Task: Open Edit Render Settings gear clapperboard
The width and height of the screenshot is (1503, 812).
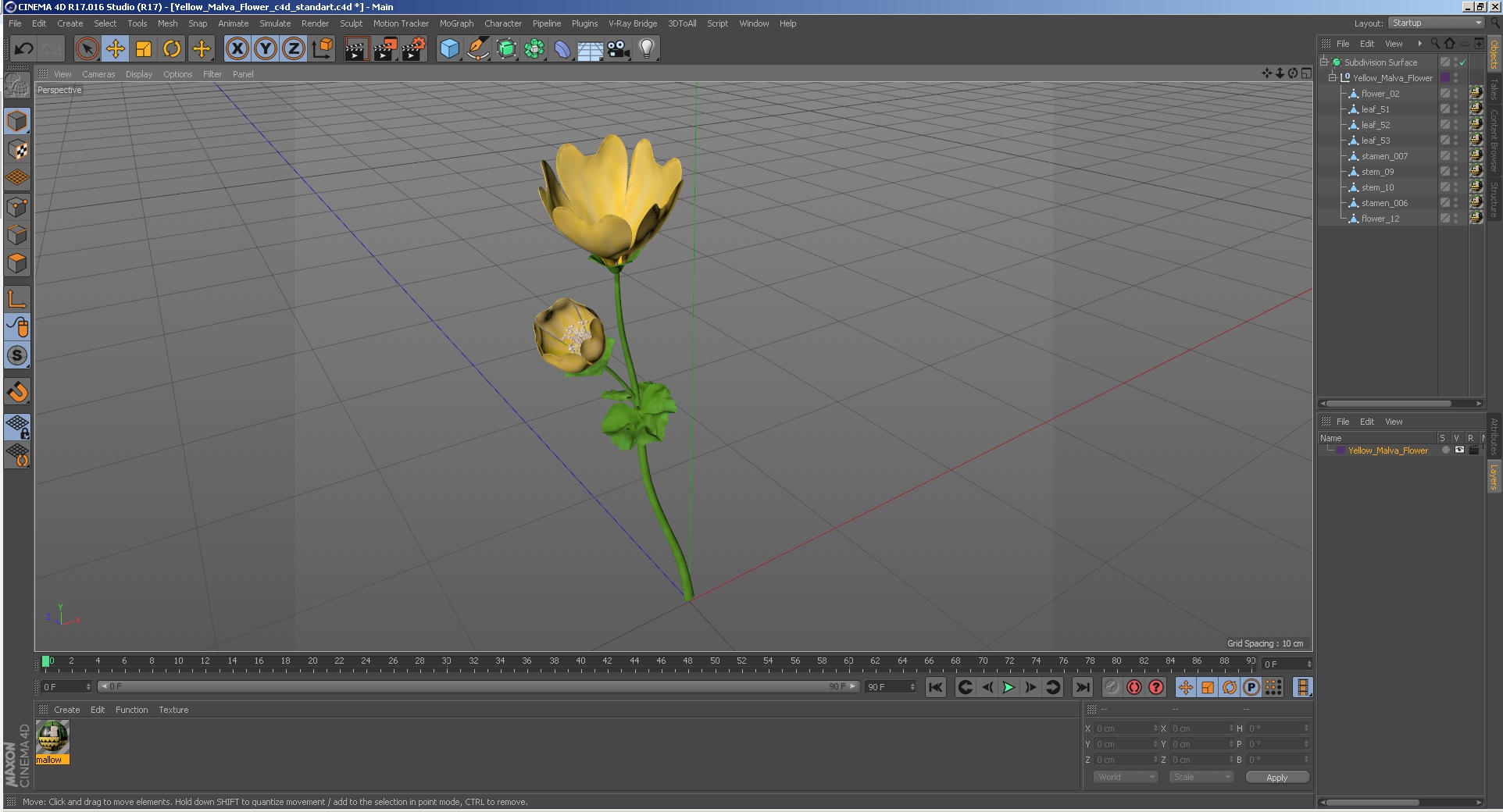Action: 414,49
